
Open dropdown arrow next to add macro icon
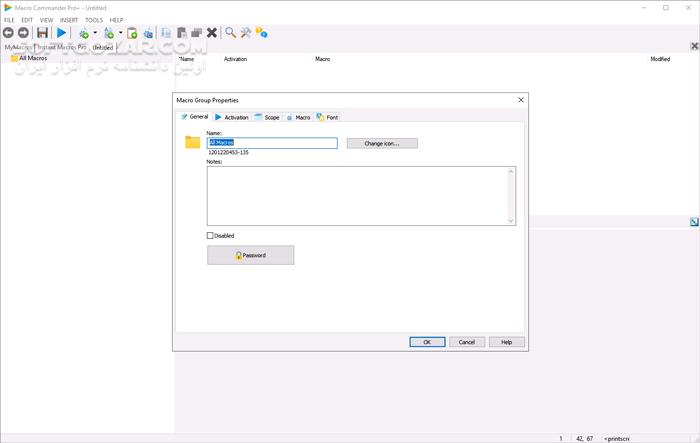click(x=95, y=33)
